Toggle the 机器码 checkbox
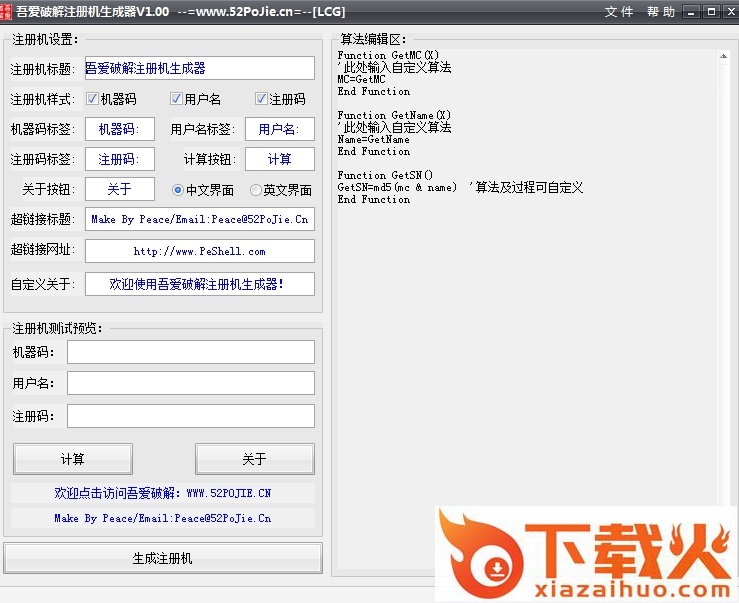This screenshot has width=739, height=603. coord(92,99)
